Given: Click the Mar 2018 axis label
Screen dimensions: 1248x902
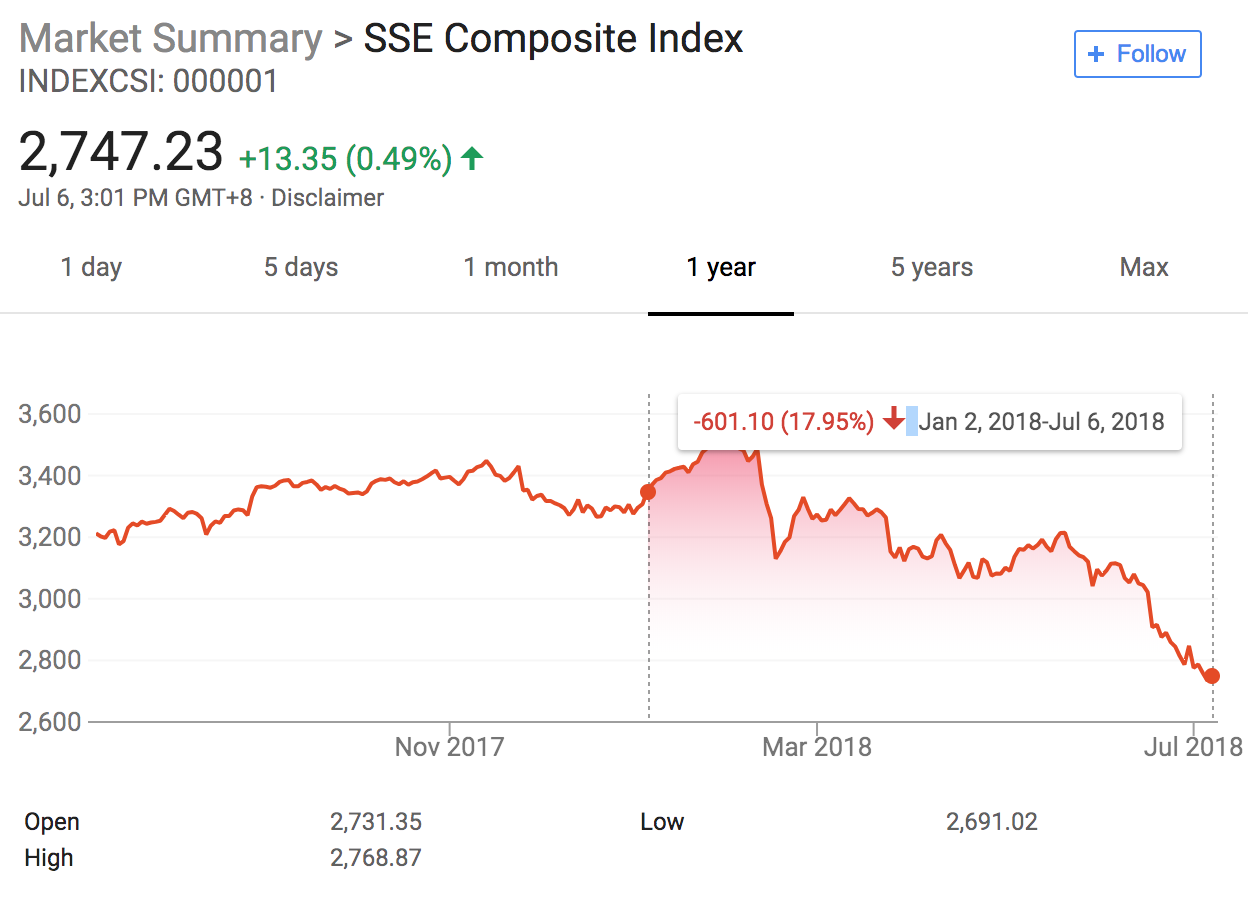Looking at the screenshot, I should tap(817, 747).
